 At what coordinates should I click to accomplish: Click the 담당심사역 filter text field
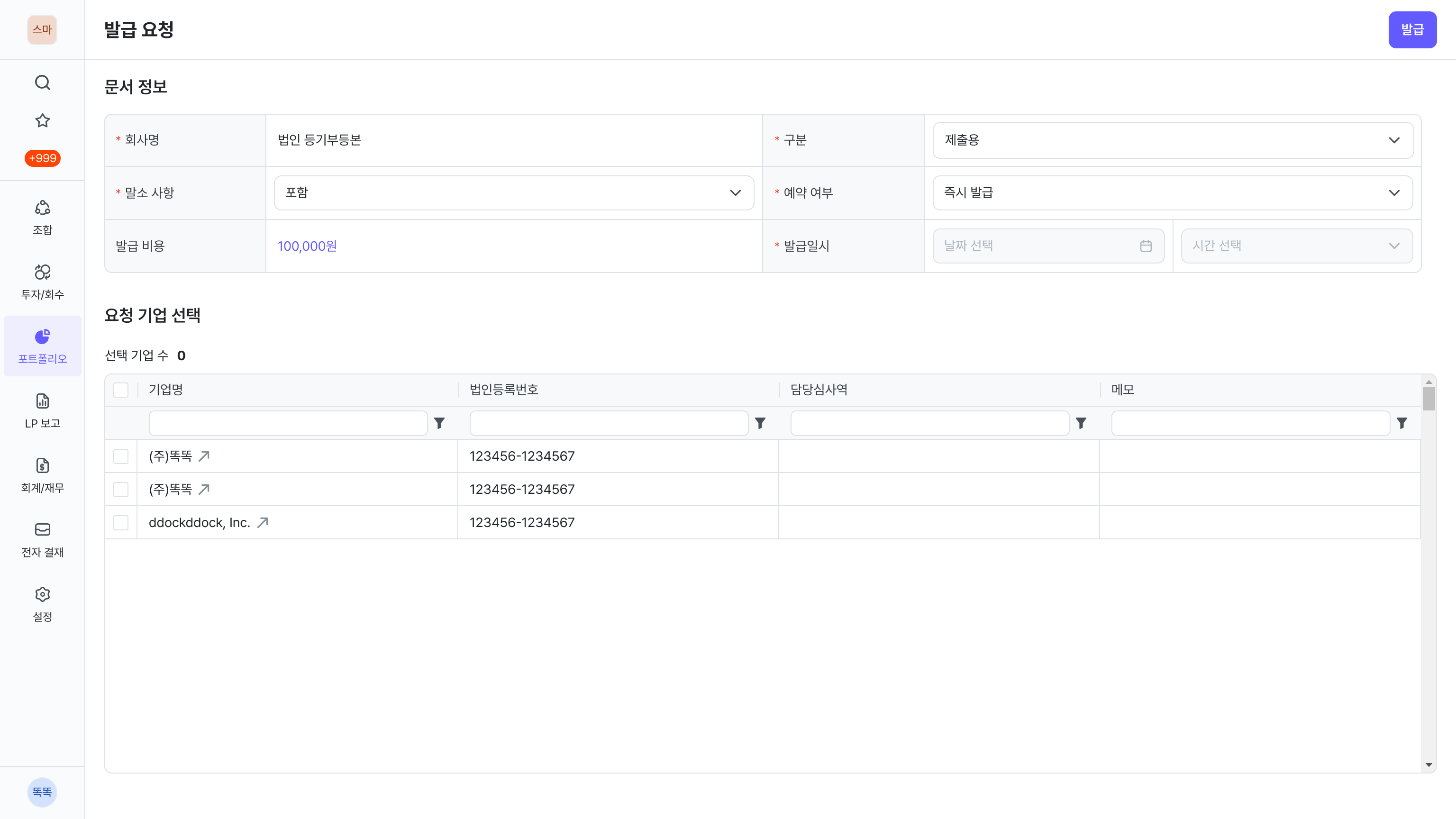point(929,423)
